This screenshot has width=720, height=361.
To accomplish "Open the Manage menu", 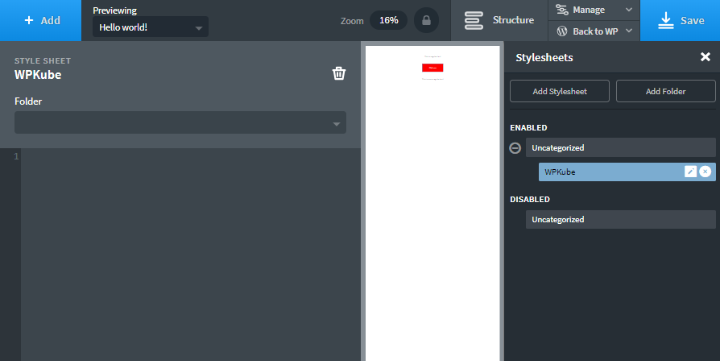I will [594, 10].
